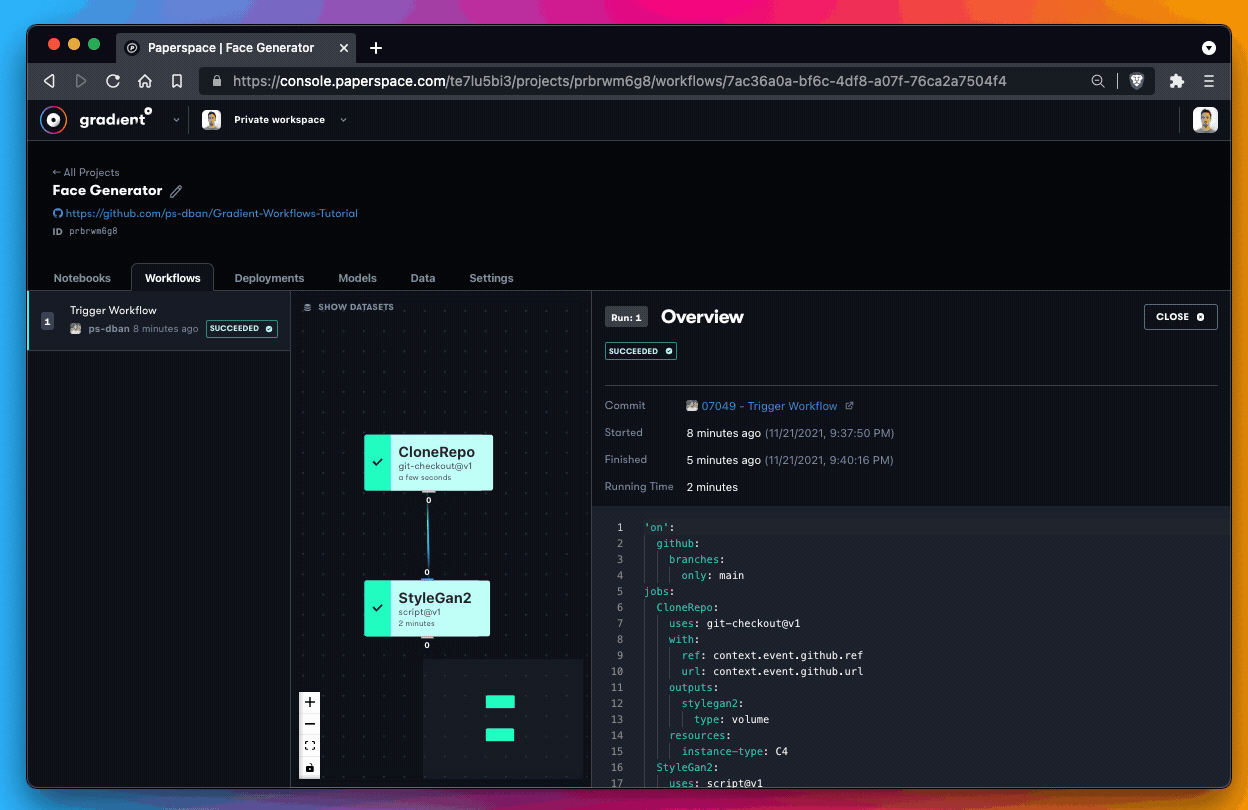Open the browser hamburger menu
The width and height of the screenshot is (1248, 810).
click(x=1209, y=81)
